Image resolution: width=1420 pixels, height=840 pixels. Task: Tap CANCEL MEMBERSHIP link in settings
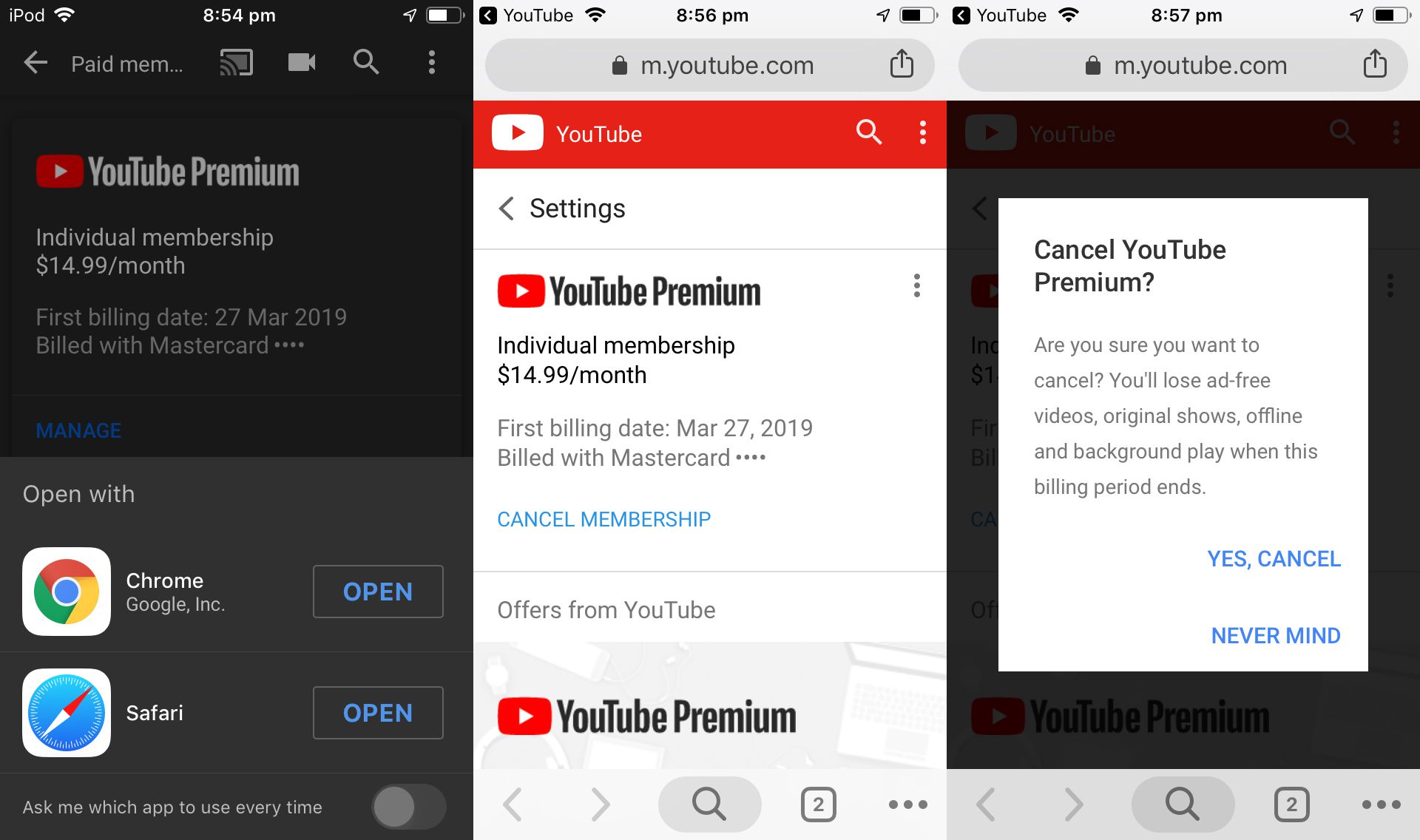[603, 518]
